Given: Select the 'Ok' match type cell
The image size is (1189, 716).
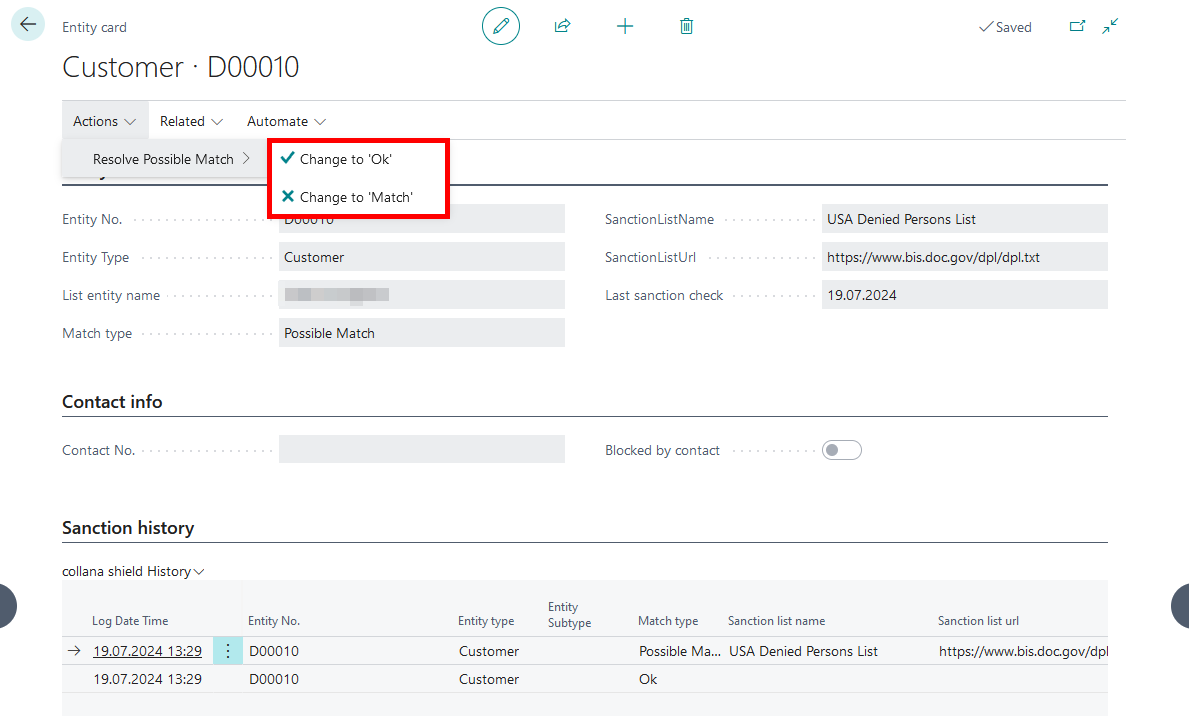Looking at the screenshot, I should tap(648, 679).
